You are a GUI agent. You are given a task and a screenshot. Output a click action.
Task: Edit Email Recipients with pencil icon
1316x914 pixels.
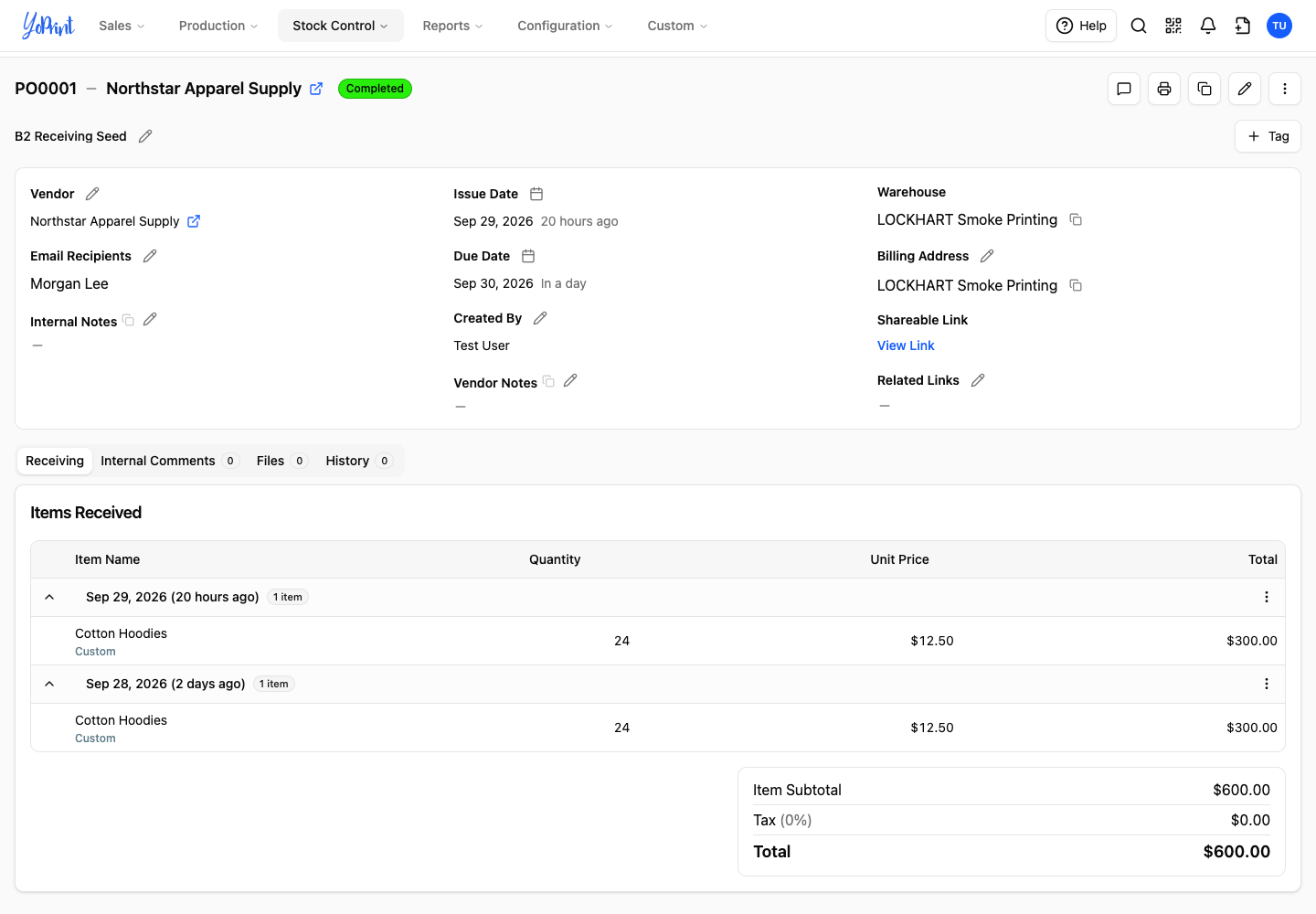click(x=150, y=256)
